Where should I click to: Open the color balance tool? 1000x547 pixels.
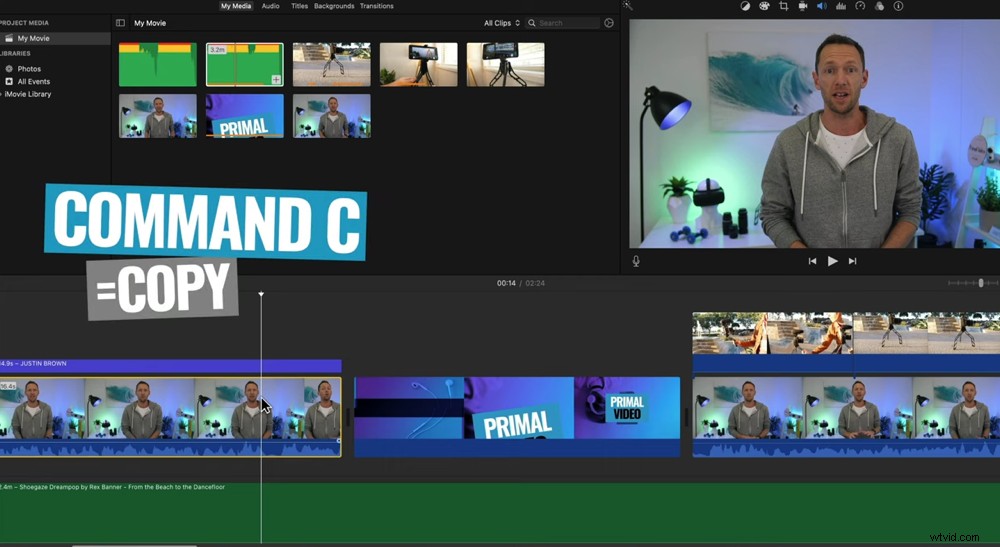click(x=745, y=6)
